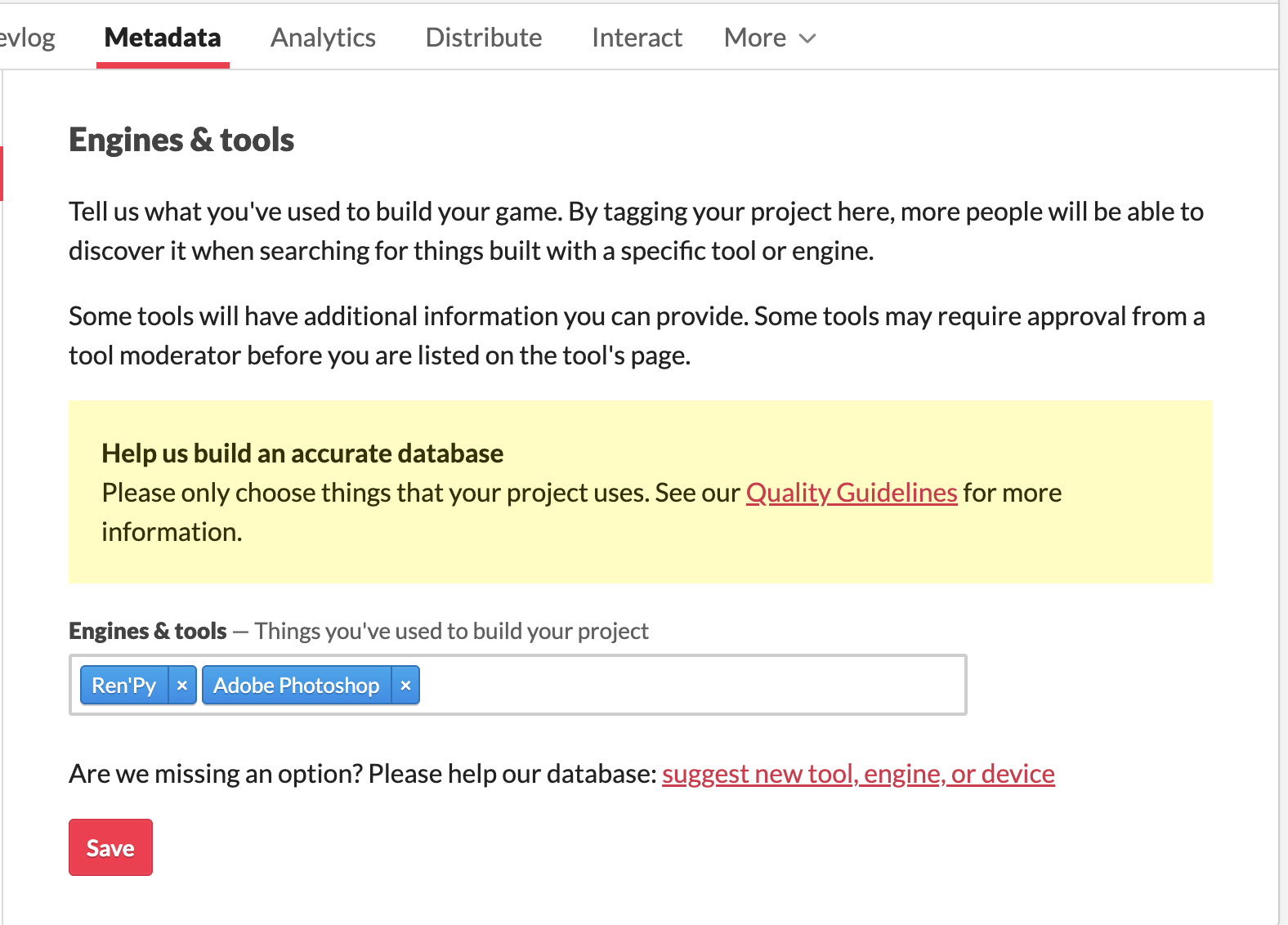Switch to the Analytics tab
This screenshot has width=1288, height=925.
(323, 38)
